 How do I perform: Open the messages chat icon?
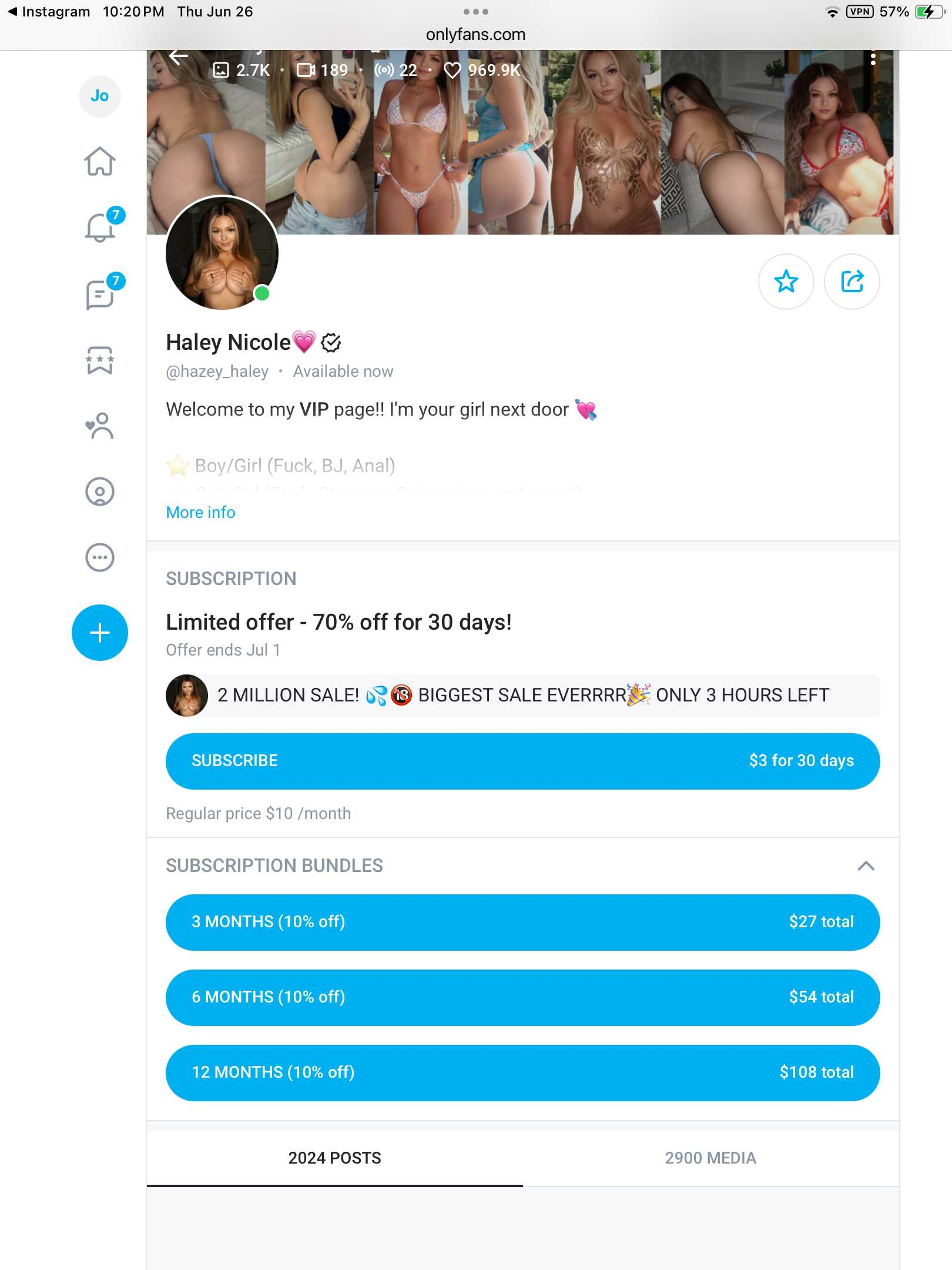pyautogui.click(x=100, y=293)
